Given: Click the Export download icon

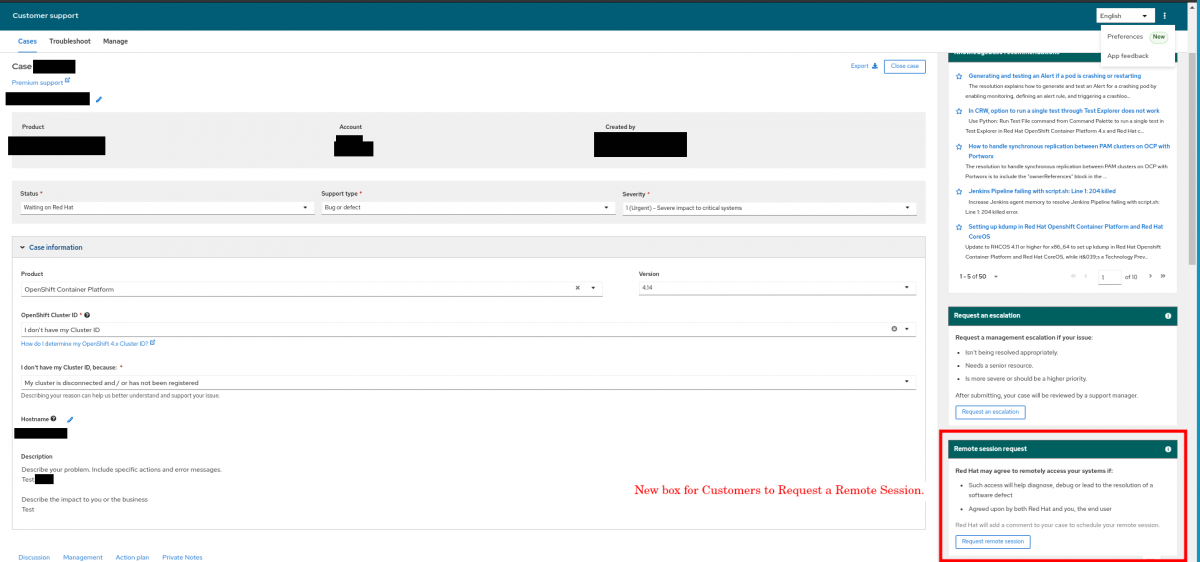Looking at the screenshot, I should point(875,66).
